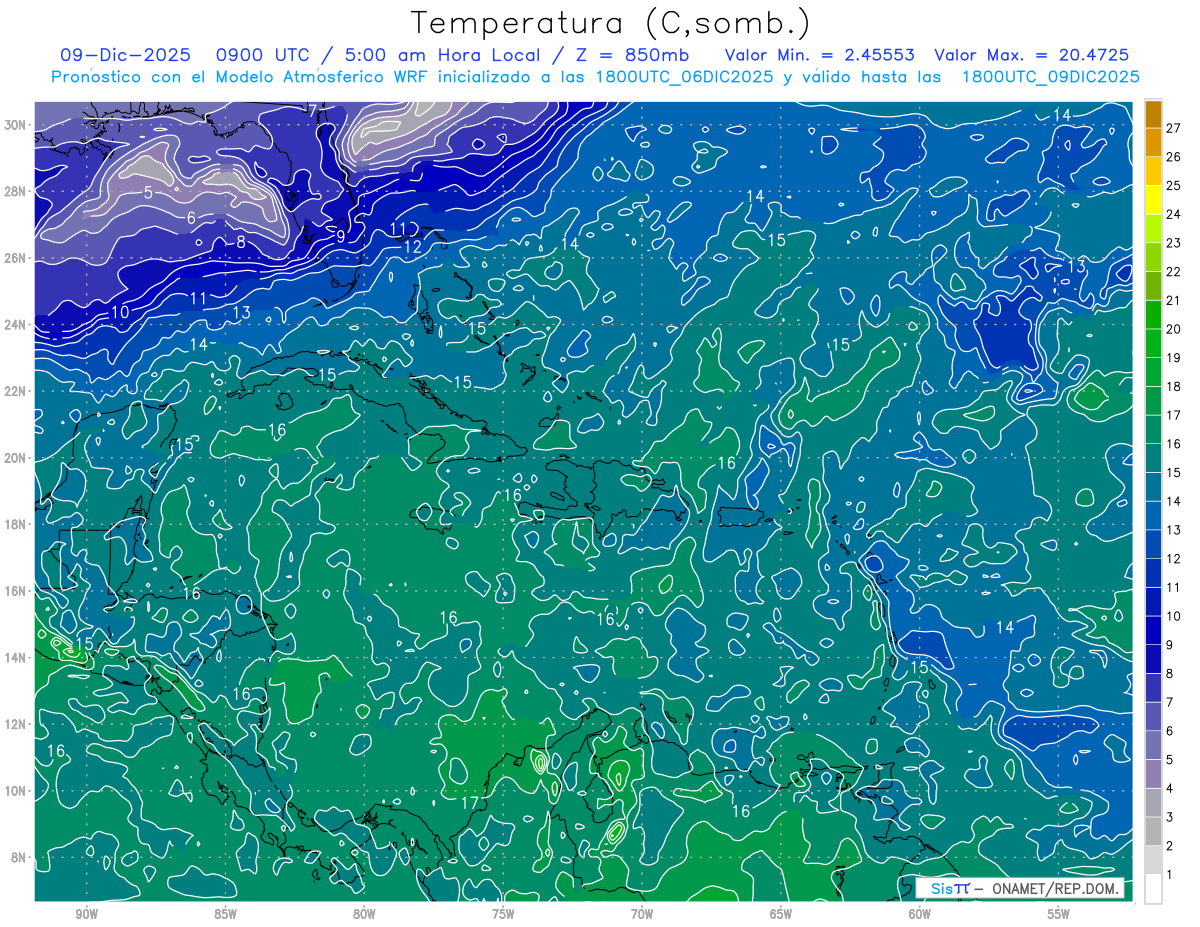
Task: Click longitude label 60W
Action: (920, 914)
